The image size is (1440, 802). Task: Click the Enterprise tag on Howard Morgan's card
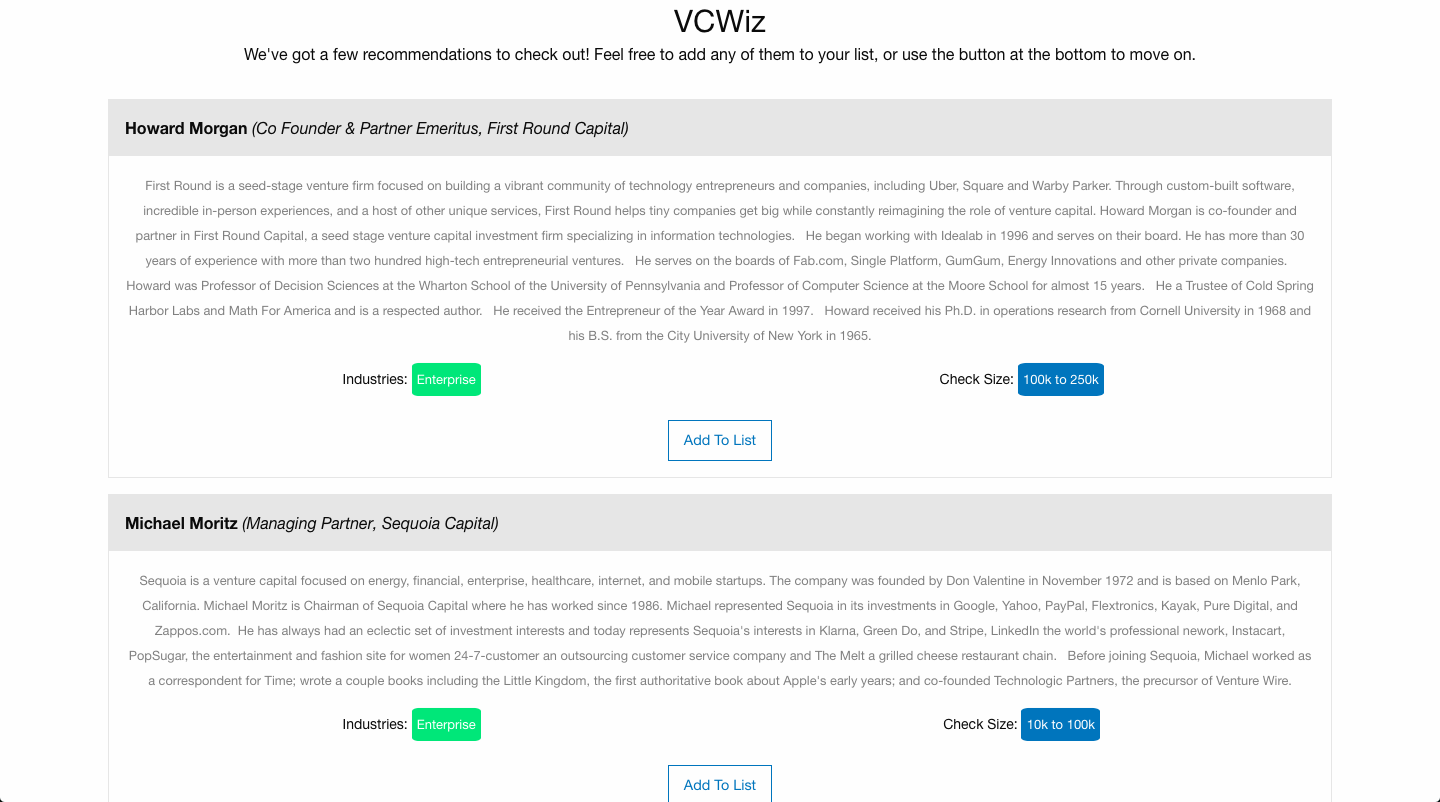point(446,380)
